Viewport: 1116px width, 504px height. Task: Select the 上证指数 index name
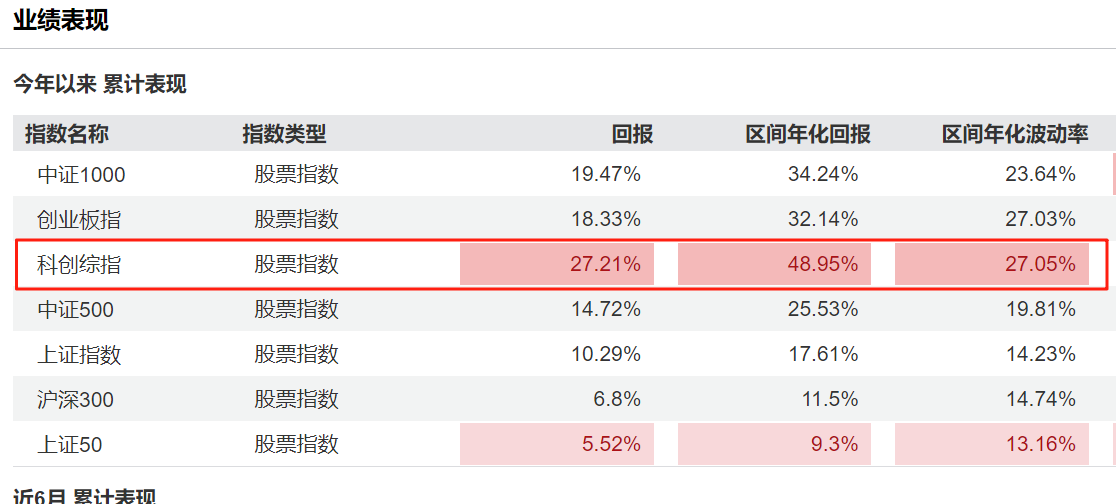point(79,355)
